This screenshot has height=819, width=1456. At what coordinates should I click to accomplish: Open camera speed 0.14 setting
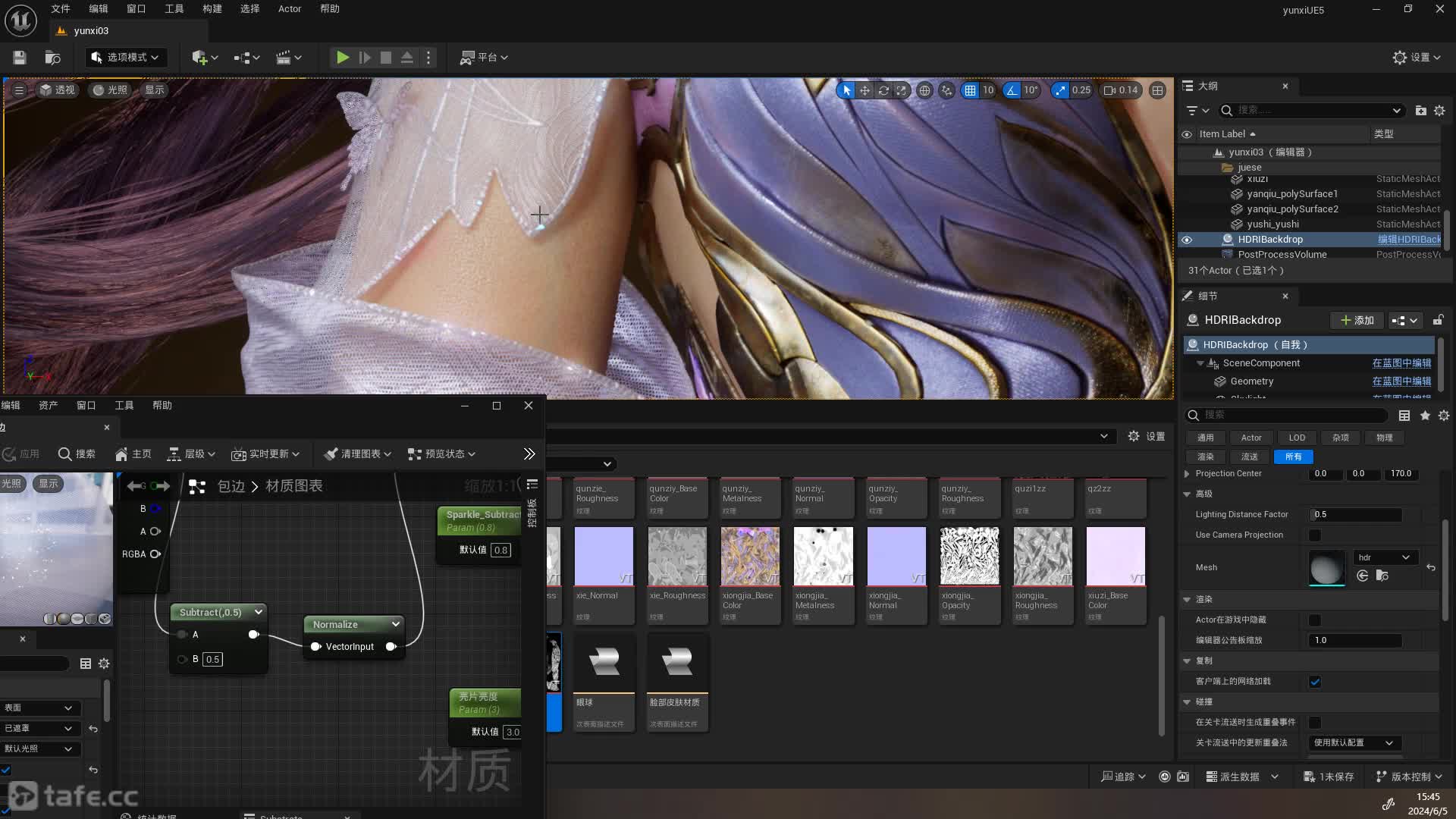click(x=1121, y=90)
